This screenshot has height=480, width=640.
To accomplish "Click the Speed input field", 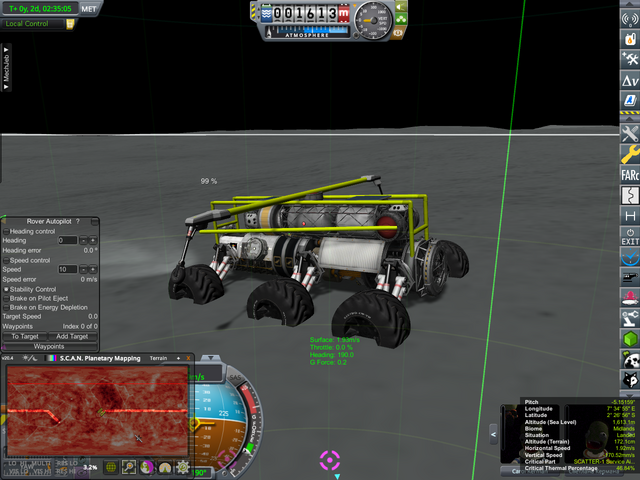I will 67,269.
